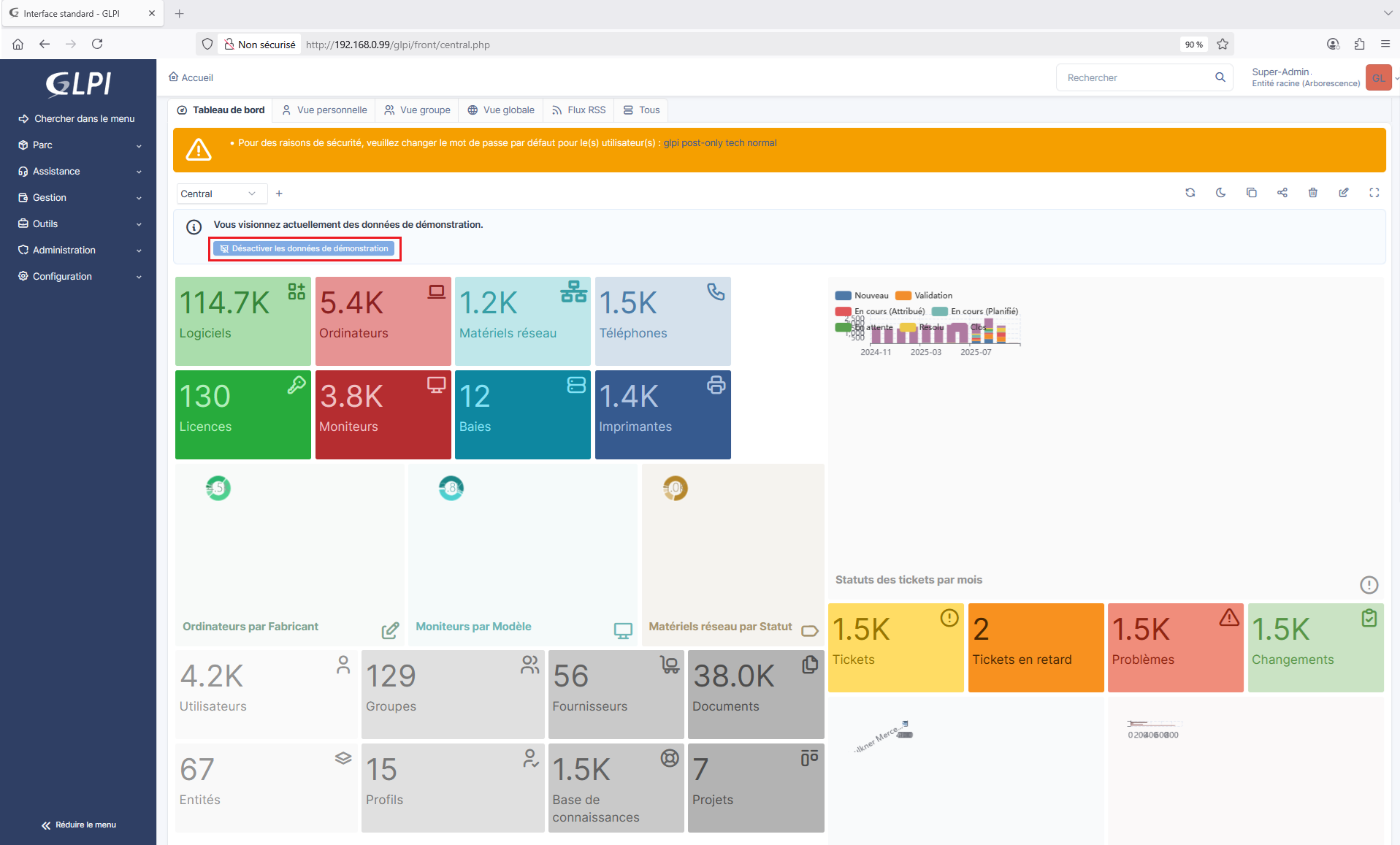Refresh the dashboard with the reload icon
Viewport: 1400px width, 845px height.
(x=1190, y=193)
